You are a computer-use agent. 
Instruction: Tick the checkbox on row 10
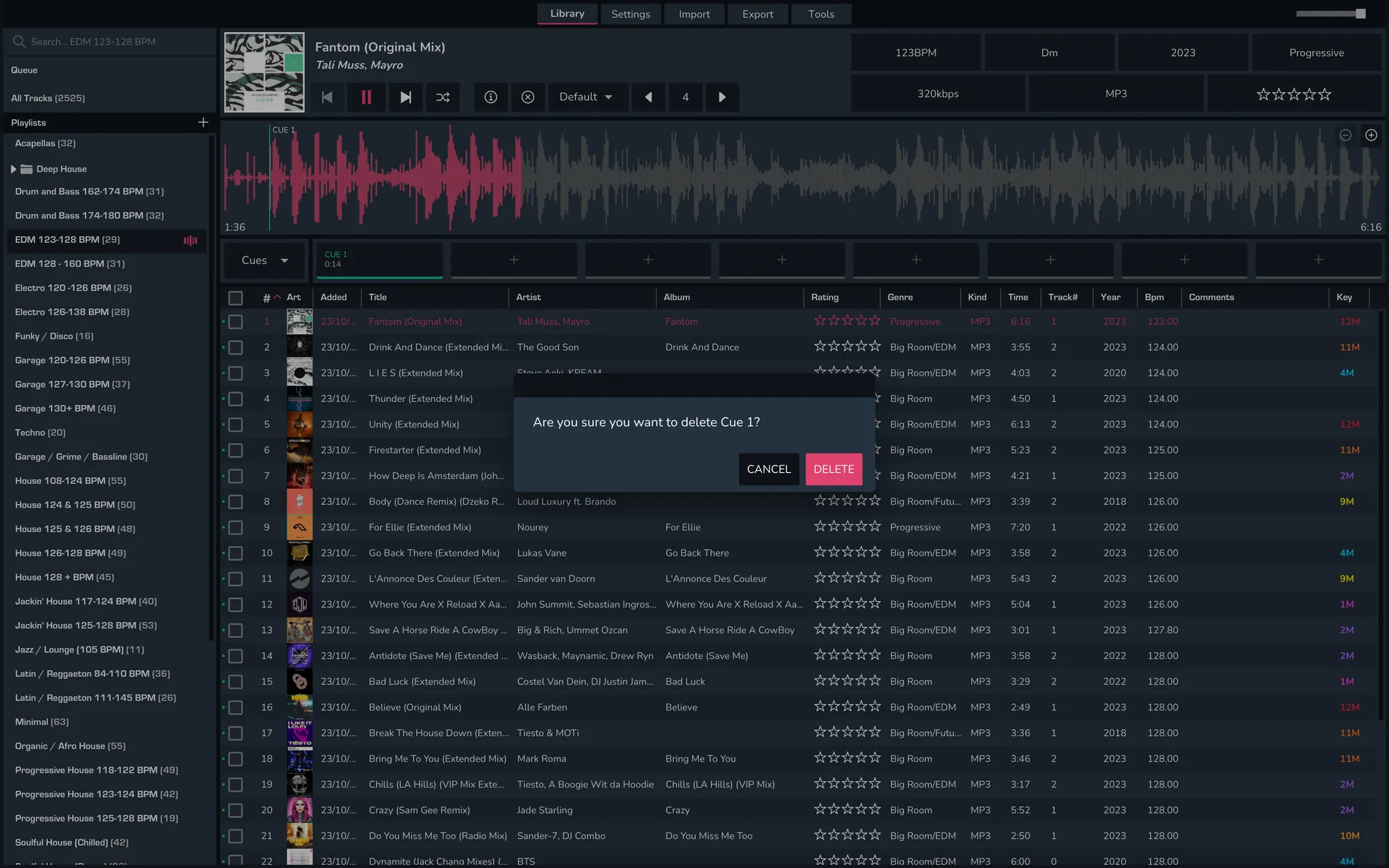point(235,553)
